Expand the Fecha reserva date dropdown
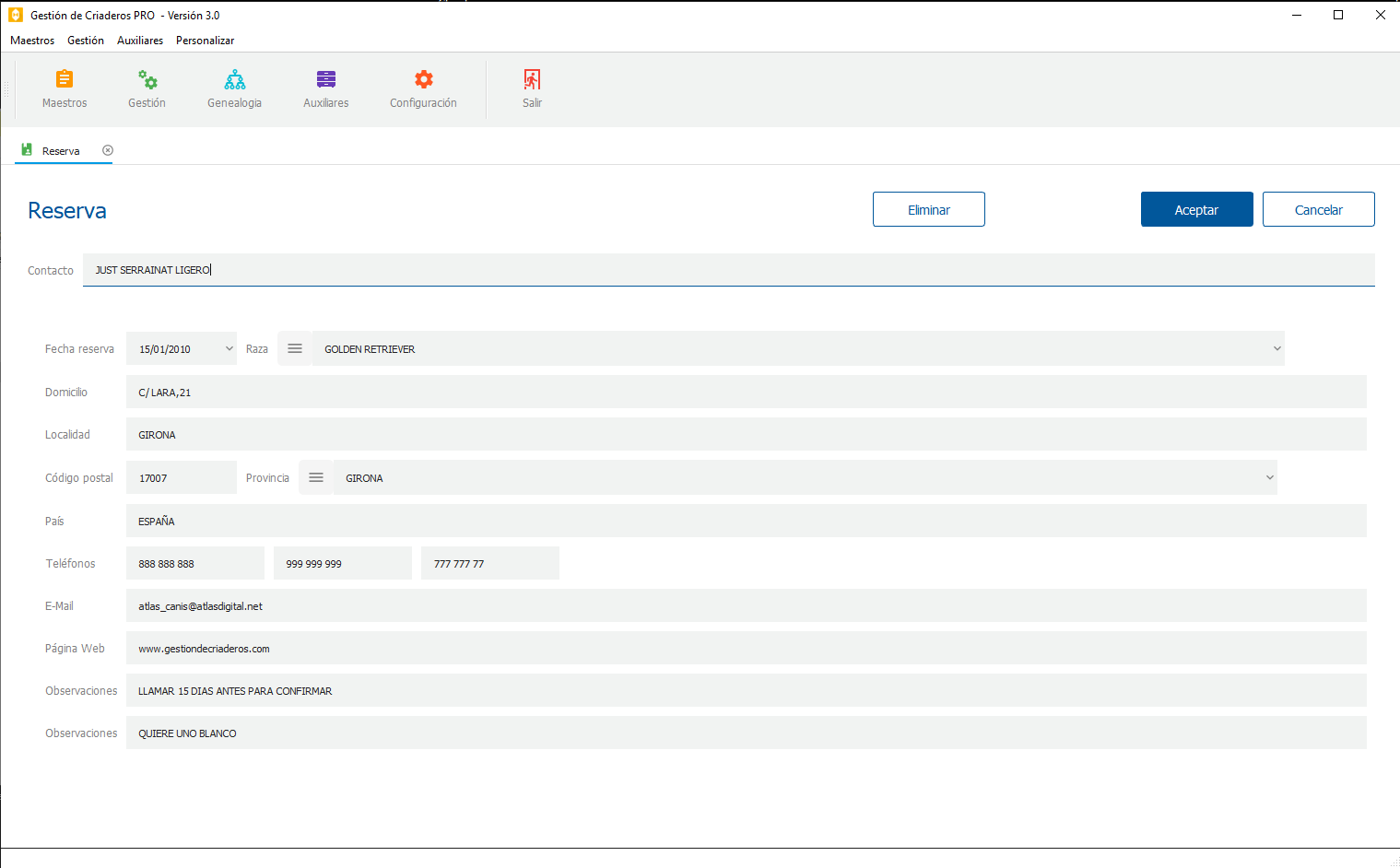 pos(229,349)
